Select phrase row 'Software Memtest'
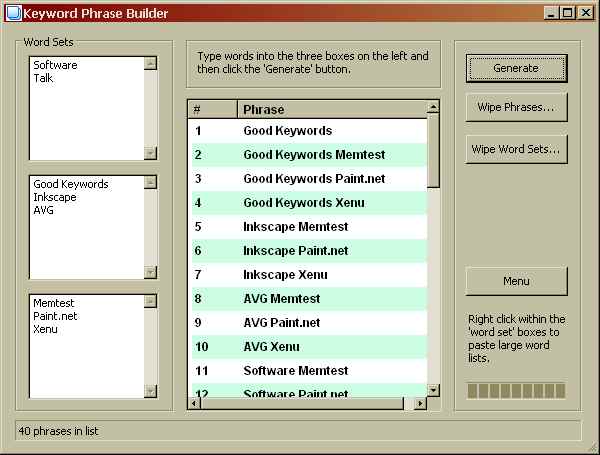Screen dimensions: 600x455 pyautogui.click(x=309, y=370)
